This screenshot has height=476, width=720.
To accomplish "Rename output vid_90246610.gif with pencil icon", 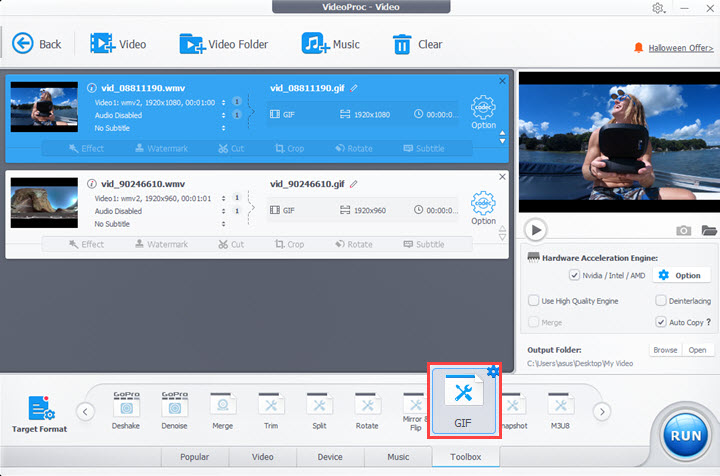I will coord(354,184).
